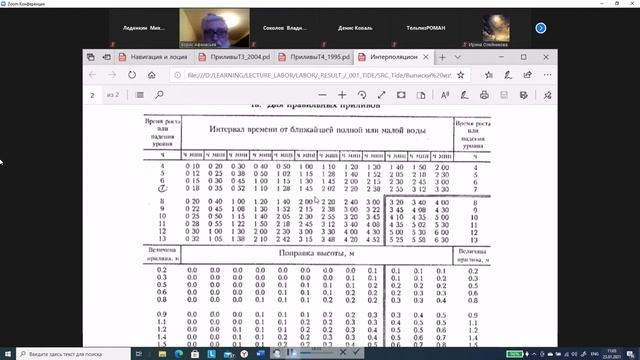Viewport: 640px width, 360px height.
Task: Open PDF search magnifier
Action: point(159,95)
